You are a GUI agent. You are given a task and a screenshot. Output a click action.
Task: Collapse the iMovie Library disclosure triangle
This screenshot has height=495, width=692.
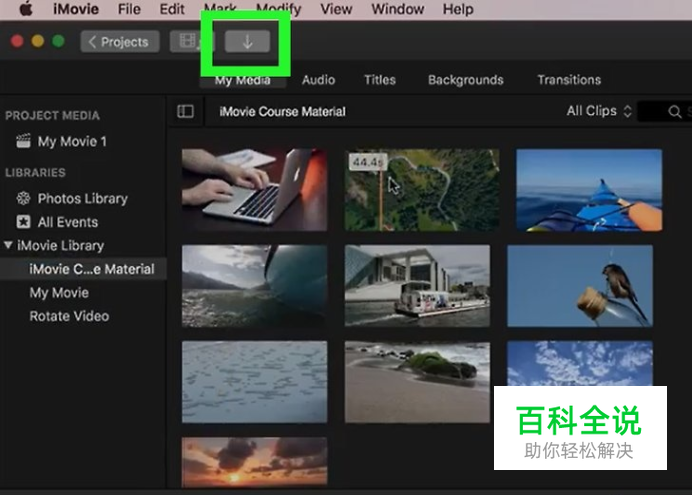(x=8, y=245)
